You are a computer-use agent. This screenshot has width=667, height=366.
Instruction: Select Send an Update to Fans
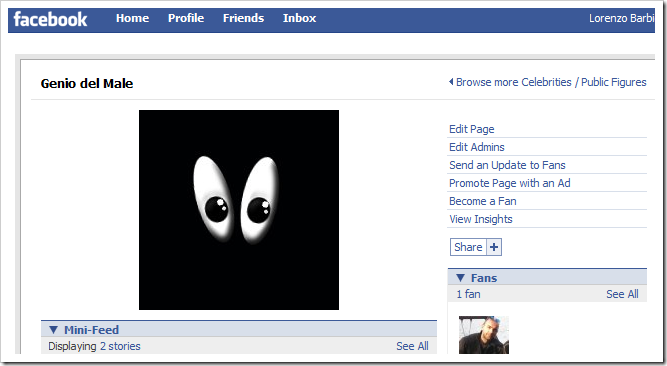pos(507,165)
